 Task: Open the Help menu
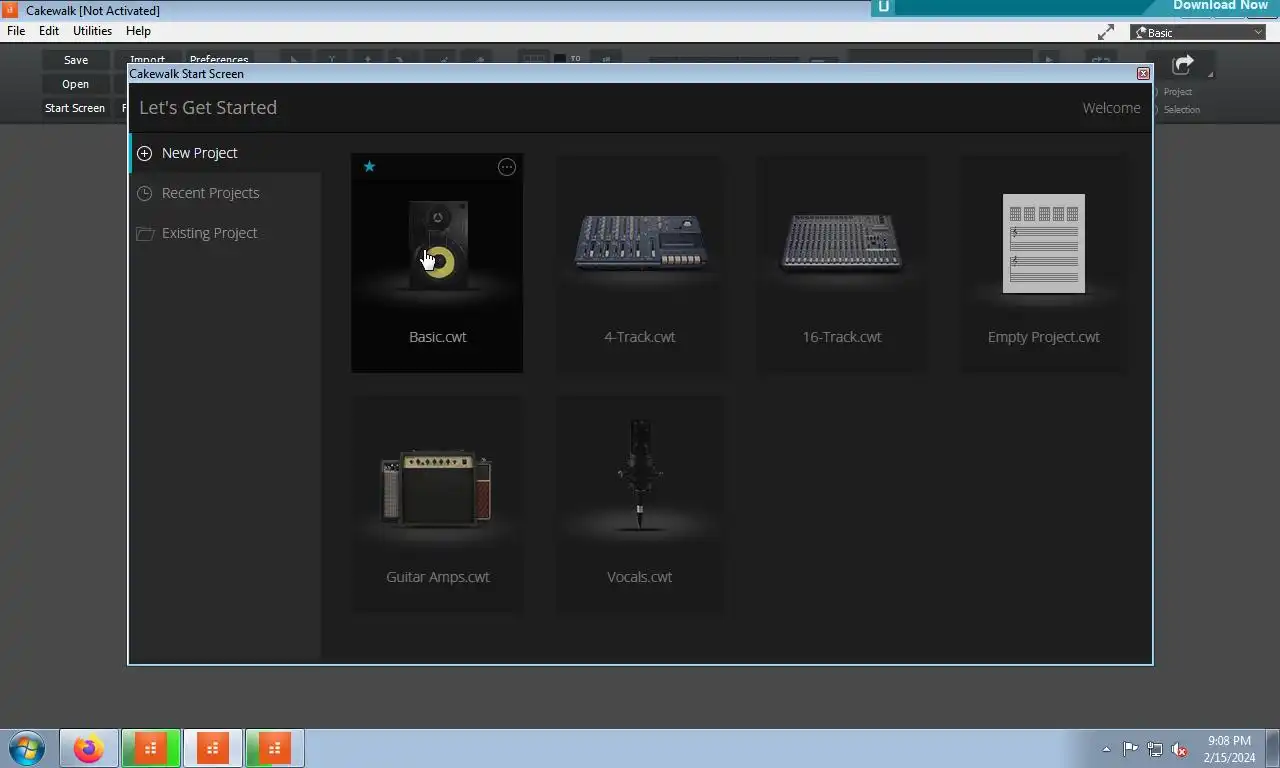tap(138, 31)
